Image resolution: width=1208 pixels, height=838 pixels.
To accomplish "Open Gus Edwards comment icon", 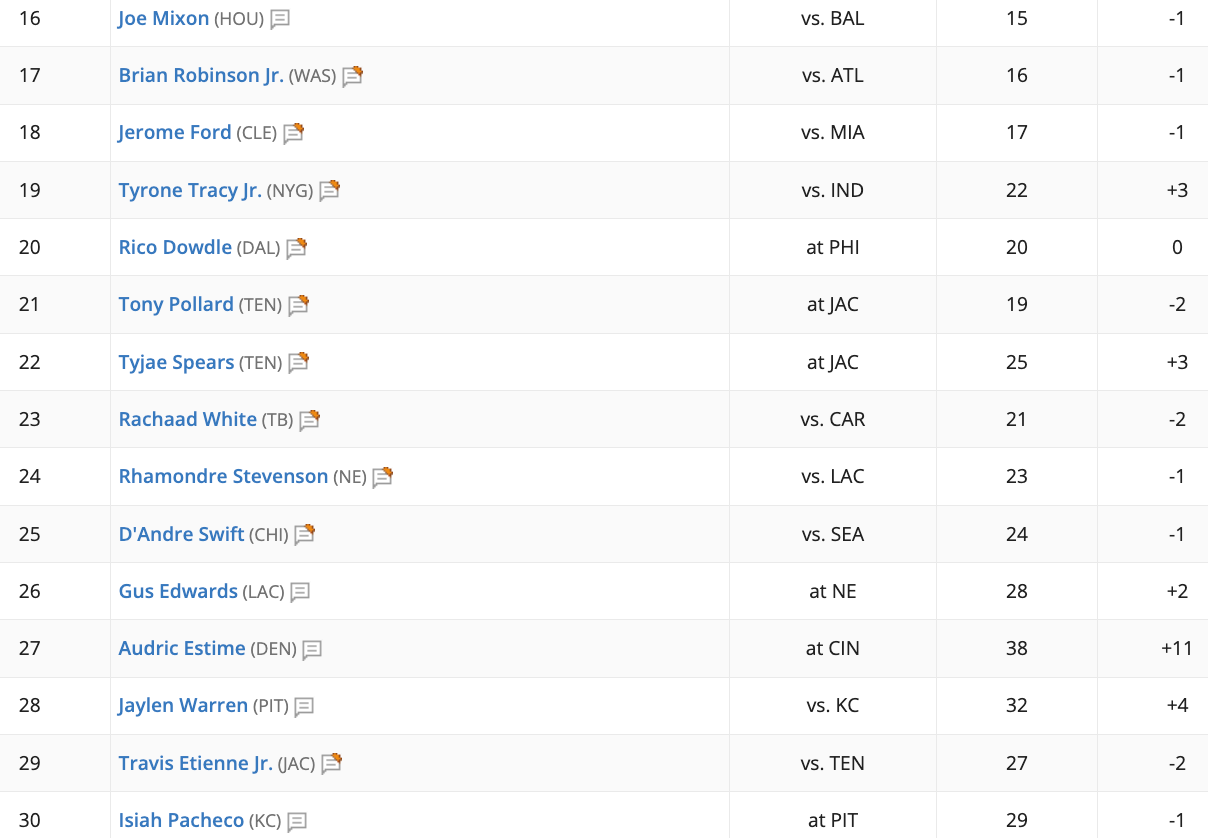I will click(x=300, y=592).
